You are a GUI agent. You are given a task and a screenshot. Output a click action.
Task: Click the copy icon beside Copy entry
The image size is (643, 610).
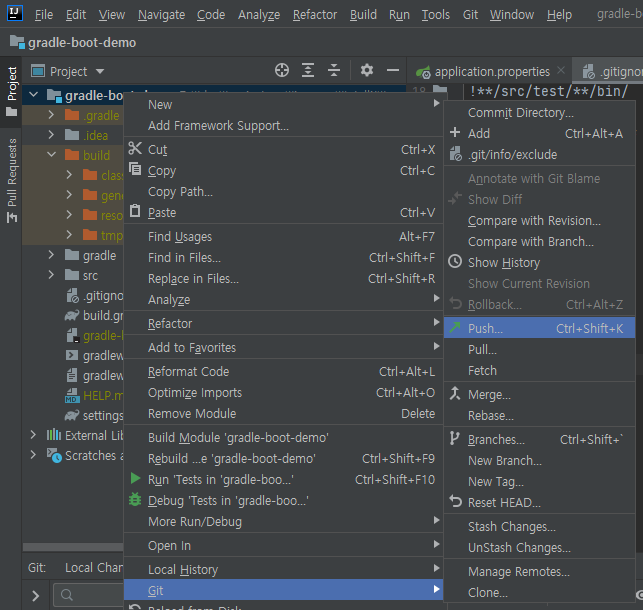135,168
